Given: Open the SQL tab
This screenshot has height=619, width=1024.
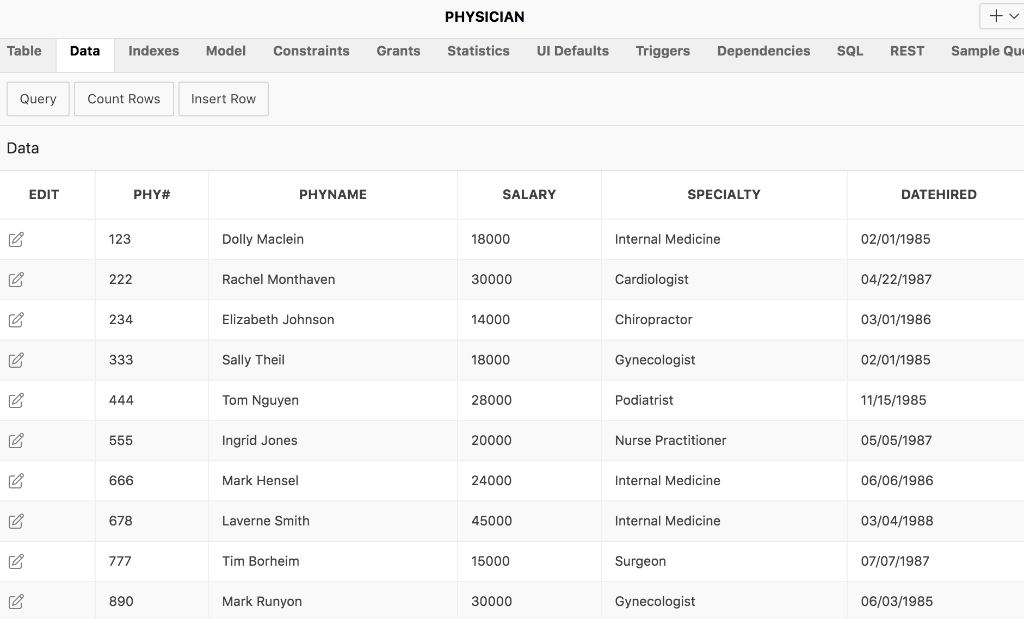Looking at the screenshot, I should pos(849,51).
